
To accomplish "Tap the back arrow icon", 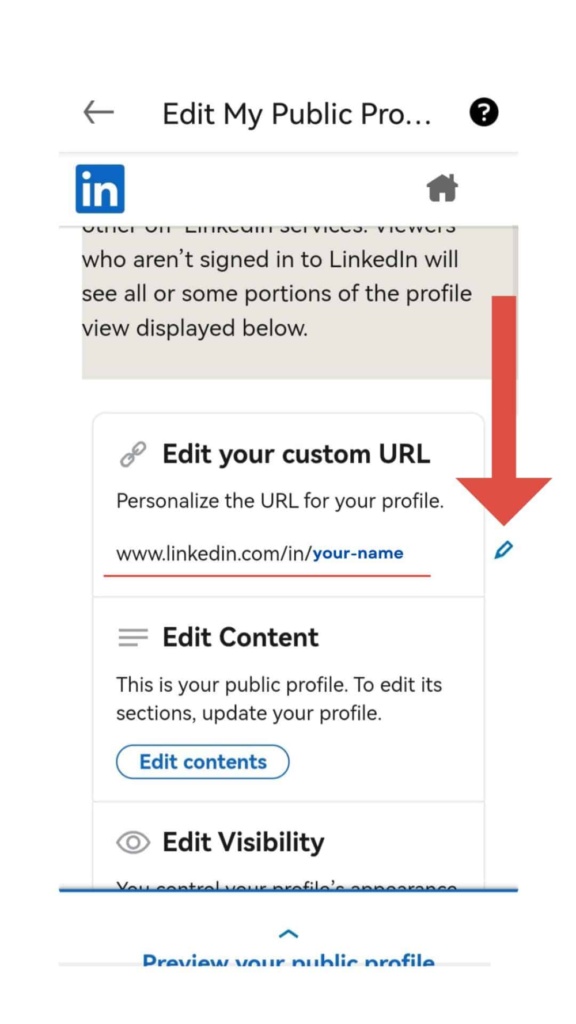I will tap(99, 113).
